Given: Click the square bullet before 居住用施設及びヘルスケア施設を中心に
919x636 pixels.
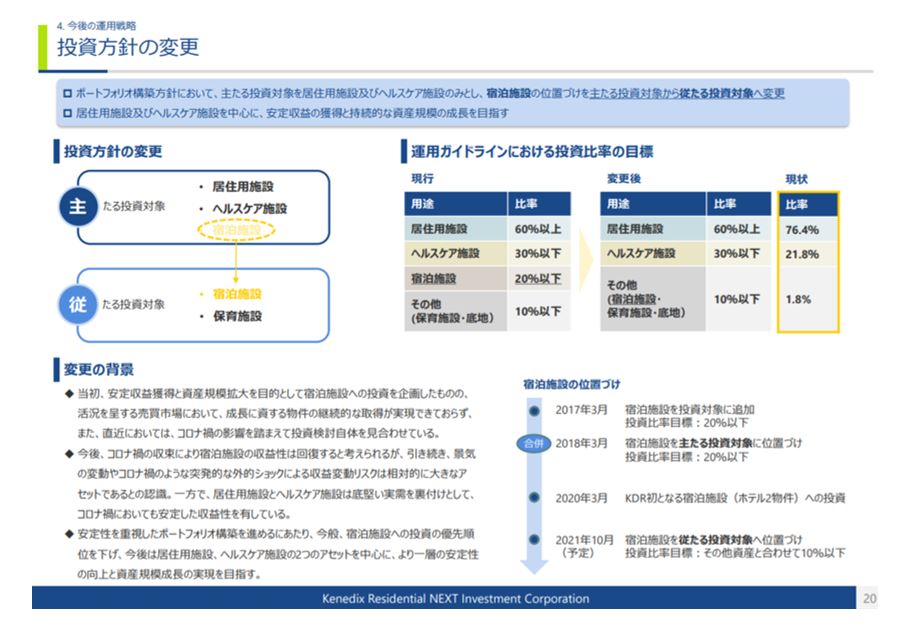Looking at the screenshot, I should point(67,113).
